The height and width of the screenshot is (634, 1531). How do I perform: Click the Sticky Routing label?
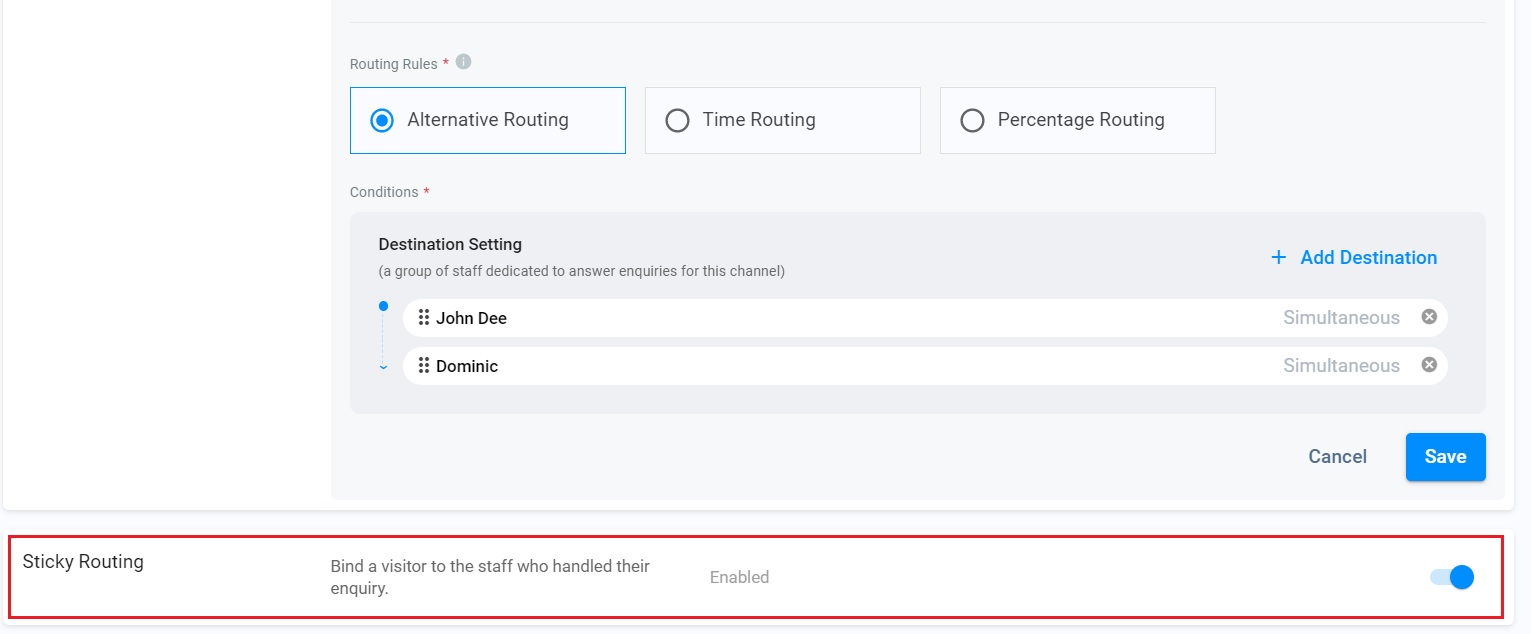point(83,562)
